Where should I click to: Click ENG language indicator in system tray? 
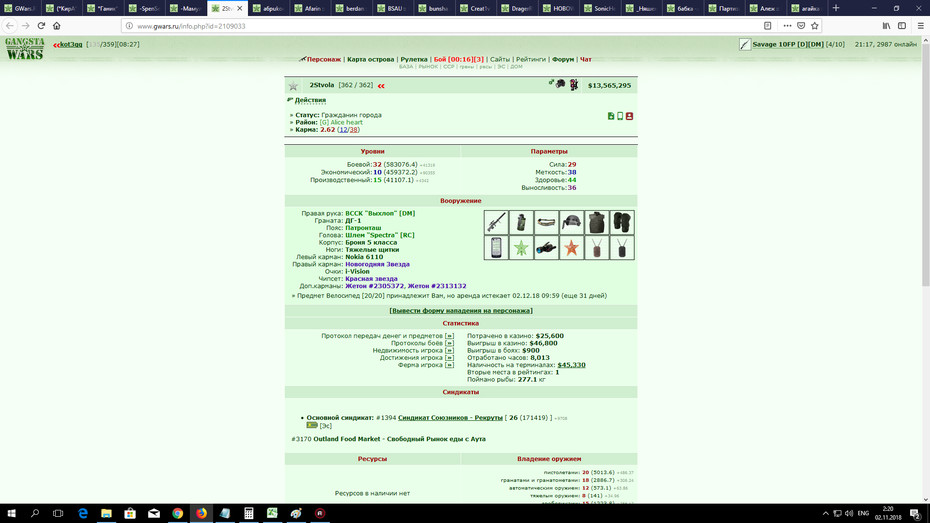click(863, 514)
